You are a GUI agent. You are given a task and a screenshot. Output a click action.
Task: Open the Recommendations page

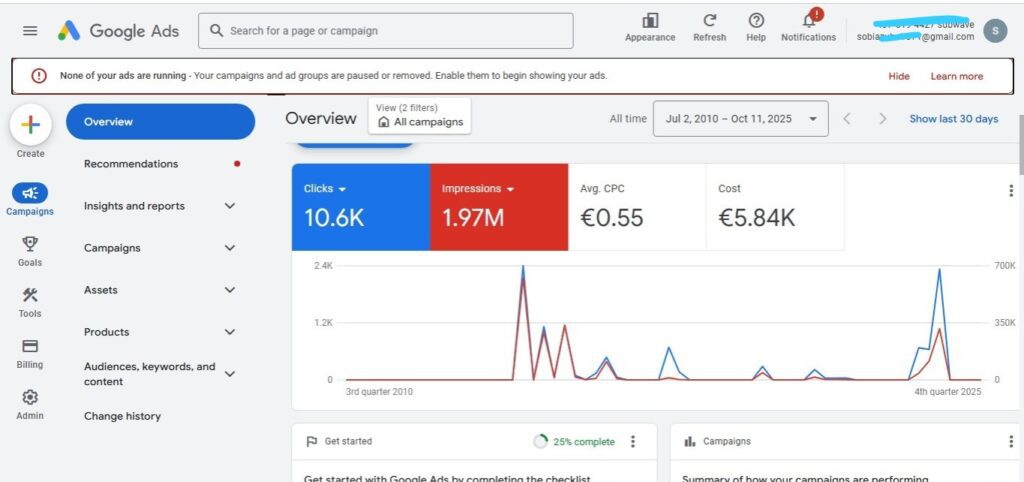point(131,164)
